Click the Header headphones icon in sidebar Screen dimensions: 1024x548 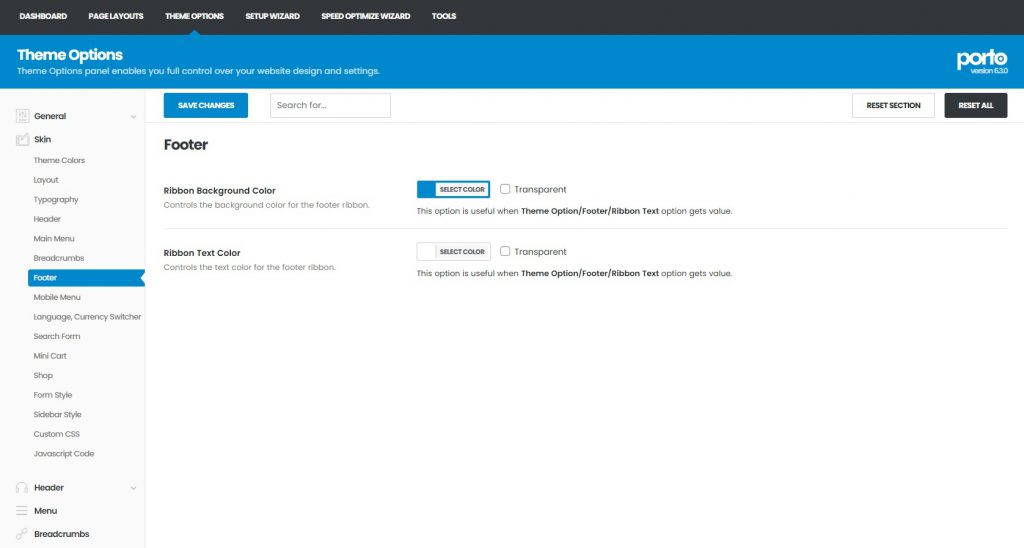[x=22, y=488]
